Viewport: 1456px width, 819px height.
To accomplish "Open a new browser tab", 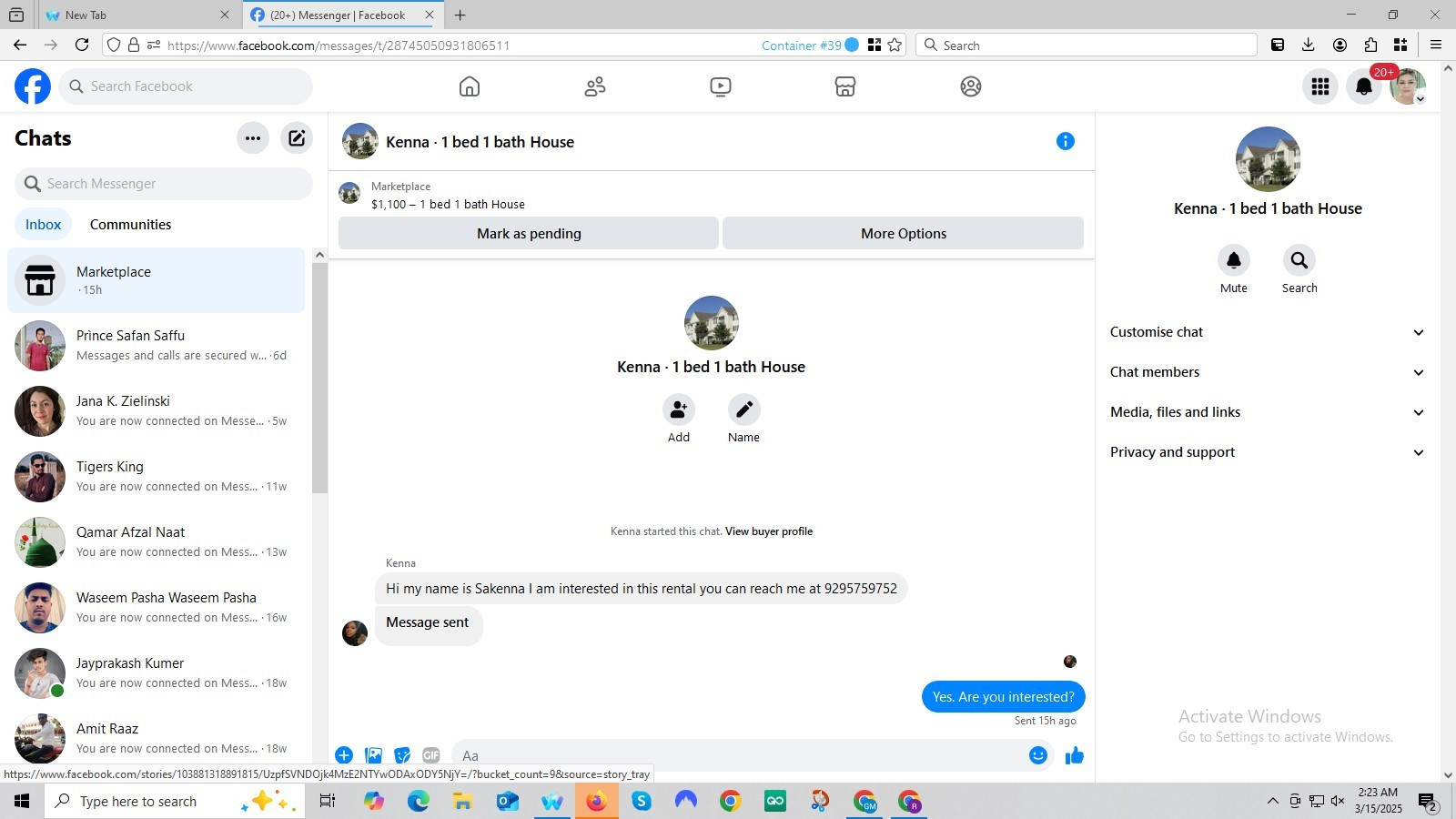I will 460,15.
